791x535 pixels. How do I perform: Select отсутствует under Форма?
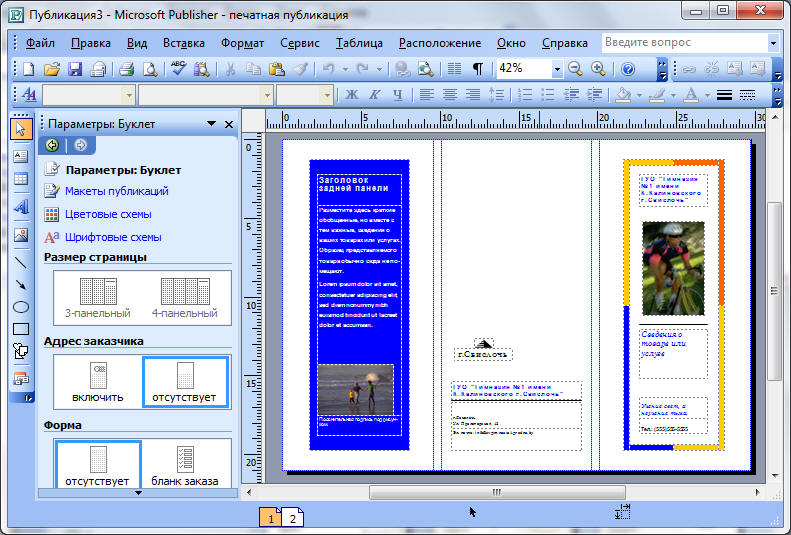[x=98, y=465]
